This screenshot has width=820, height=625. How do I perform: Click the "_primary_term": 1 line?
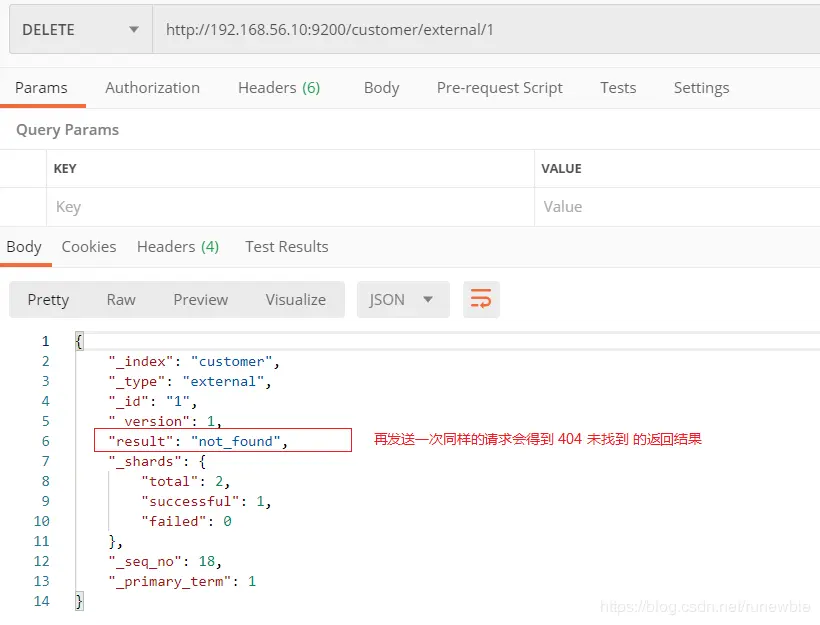pos(182,581)
